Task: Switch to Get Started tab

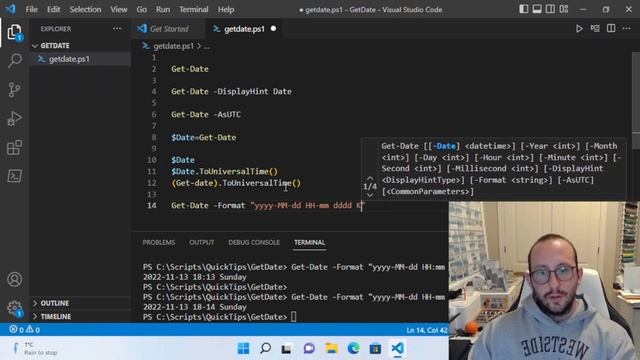Action: tap(169, 29)
